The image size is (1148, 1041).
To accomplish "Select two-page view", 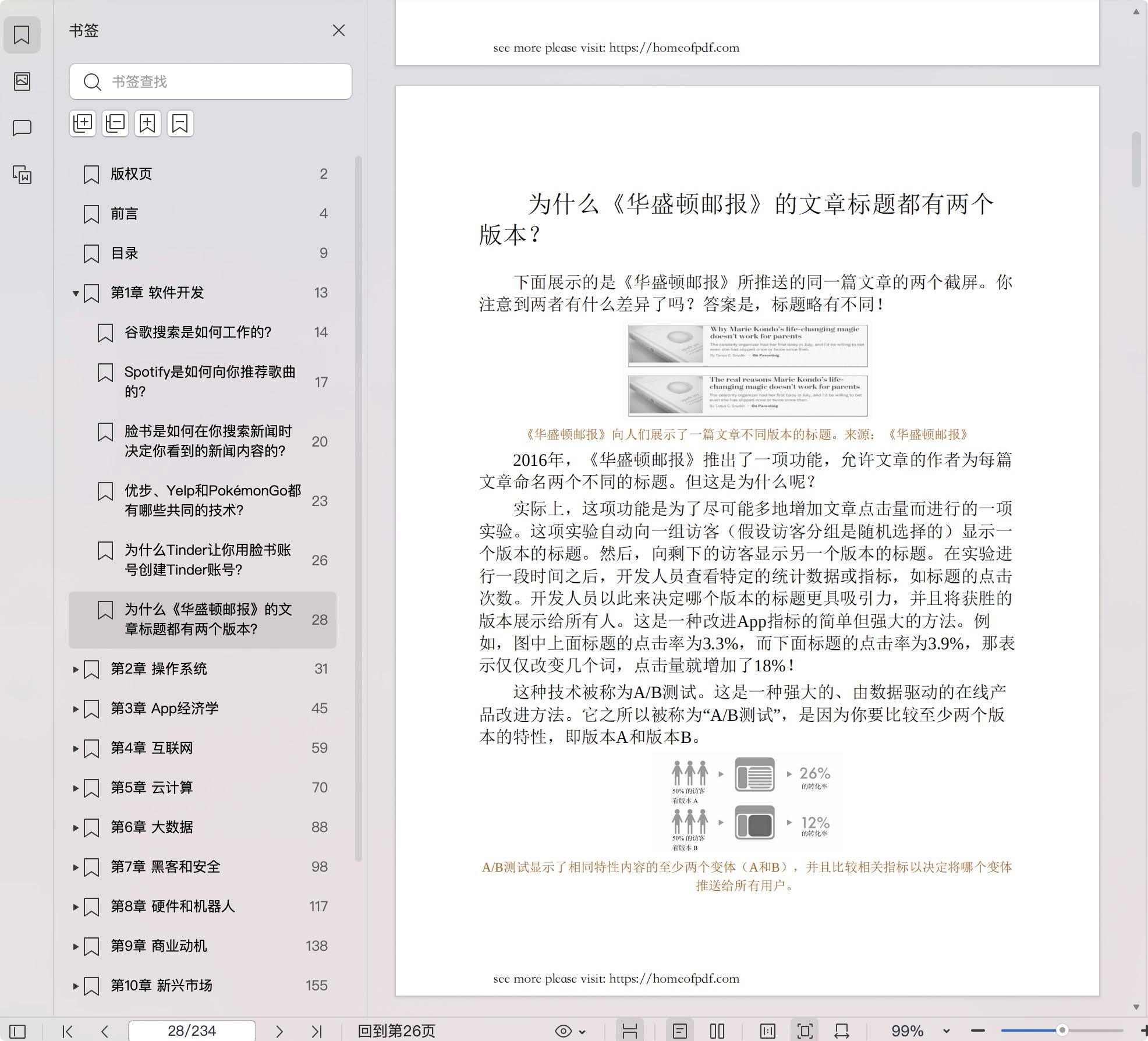I will pos(717,1031).
